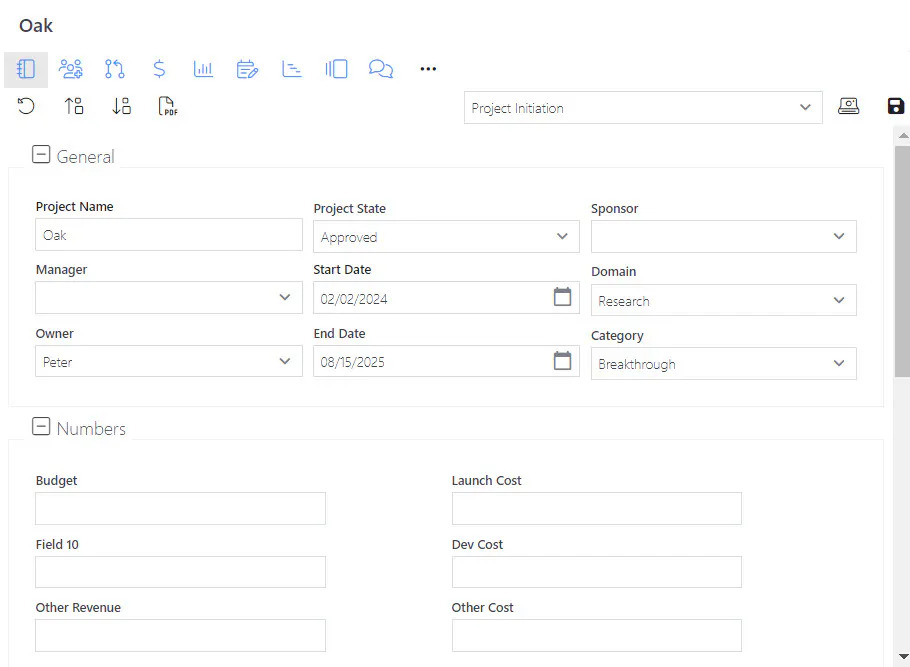910x667 pixels.
Task: Open the workflow branches icon
Action: click(x=114, y=69)
